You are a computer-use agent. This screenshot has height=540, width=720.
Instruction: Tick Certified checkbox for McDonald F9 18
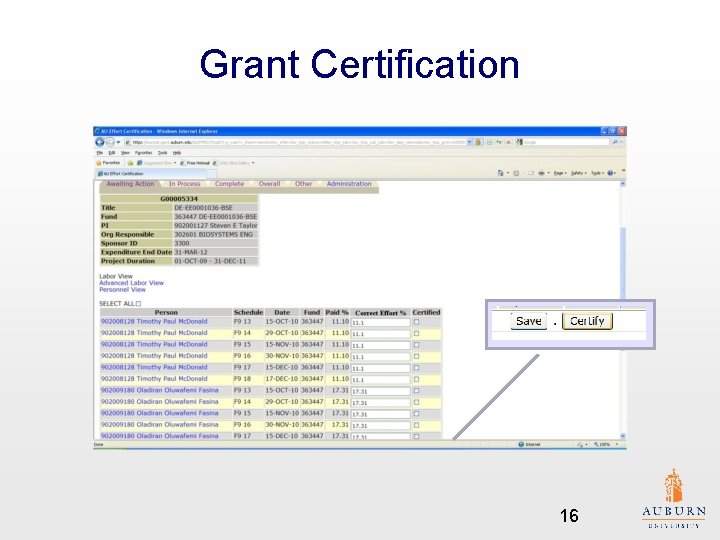coord(416,379)
